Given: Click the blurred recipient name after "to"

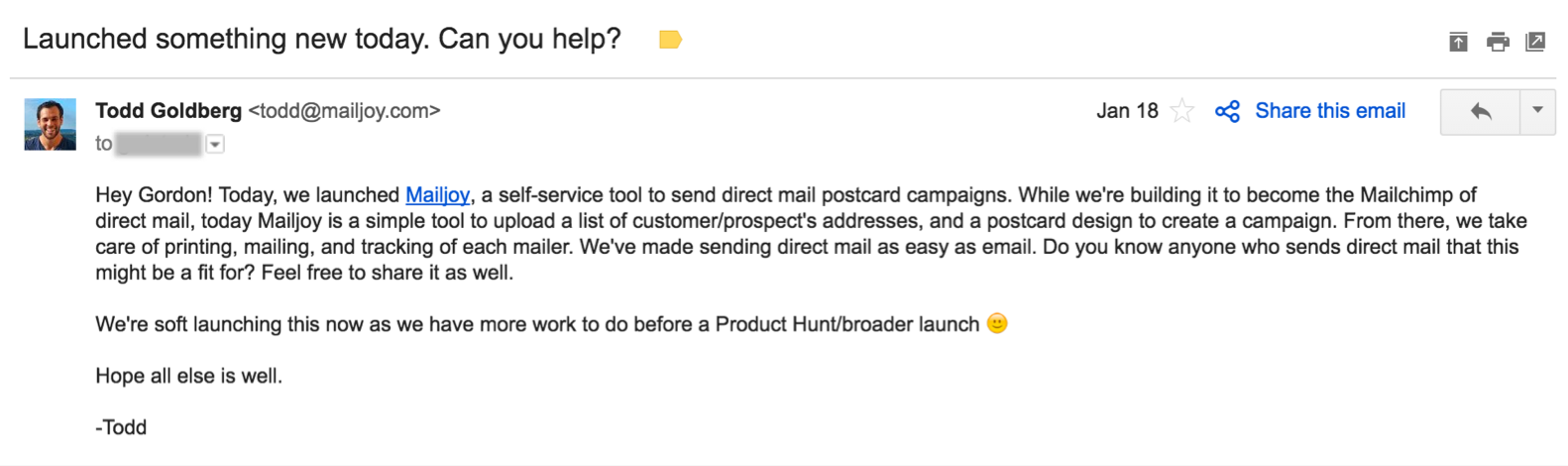Looking at the screenshot, I should 159,145.
